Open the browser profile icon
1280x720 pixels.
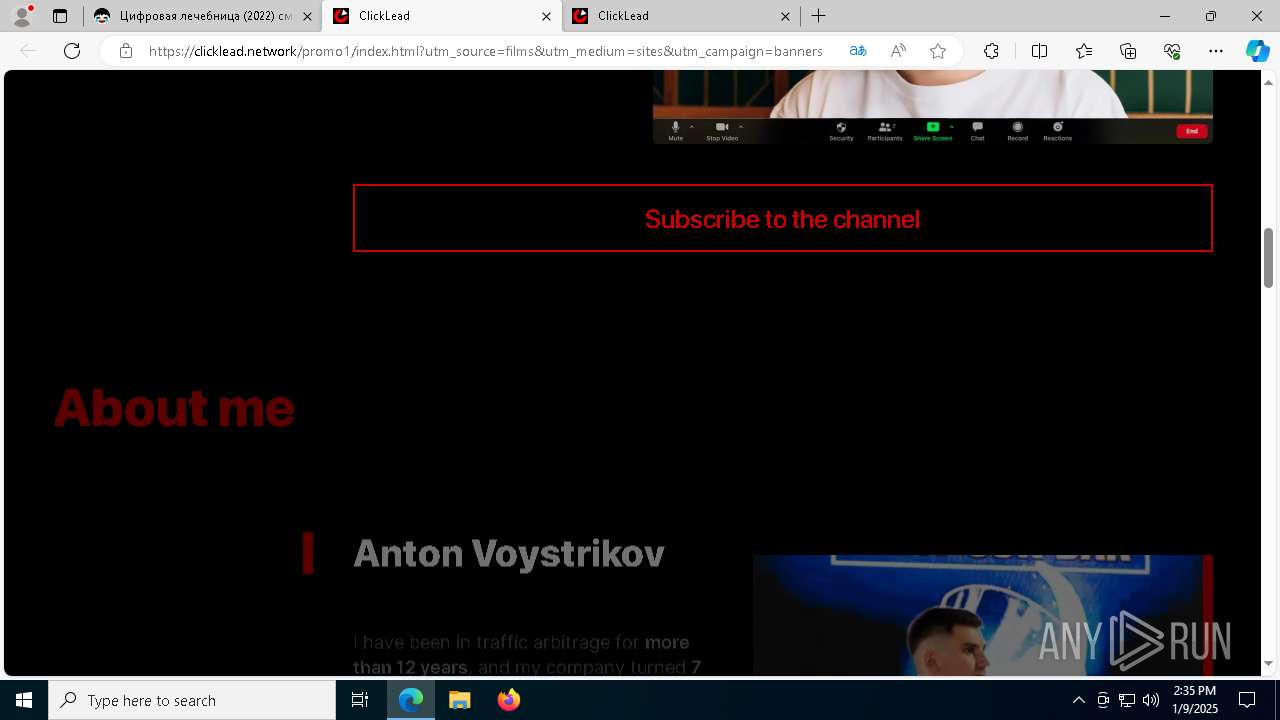tap(22, 16)
